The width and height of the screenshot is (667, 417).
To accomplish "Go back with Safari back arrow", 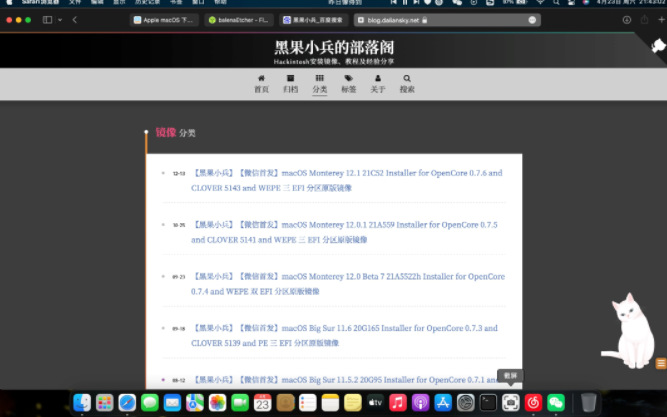I will click(74, 20).
